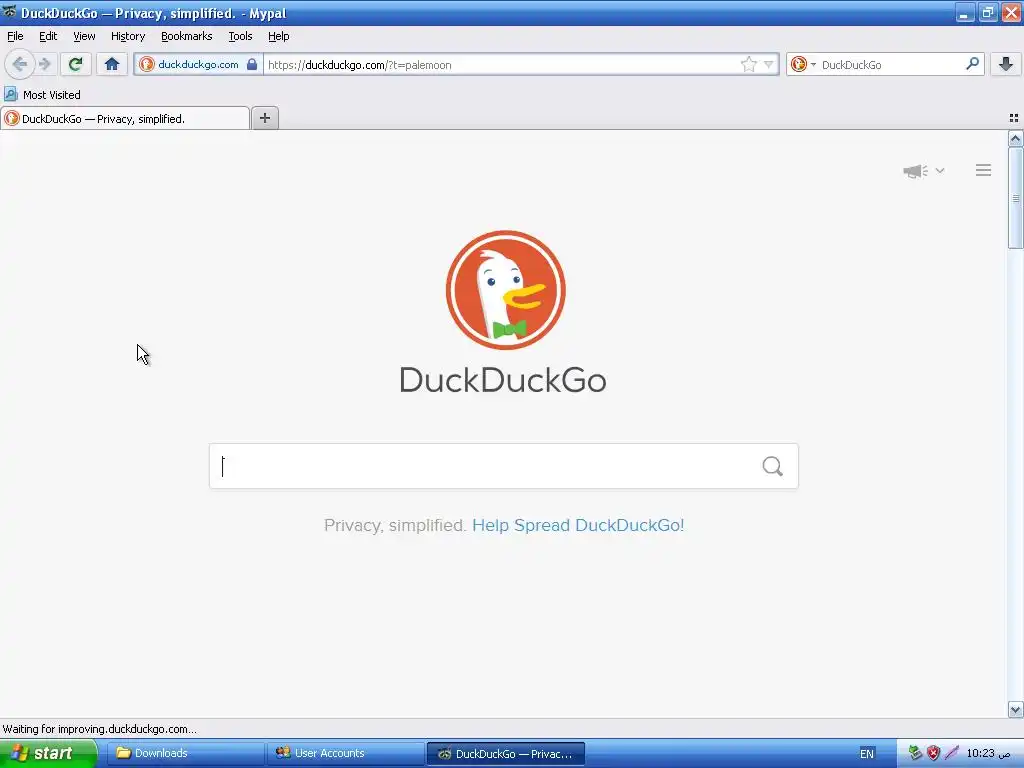The image size is (1024, 768).
Task: Open the File menu
Action: pos(15,36)
